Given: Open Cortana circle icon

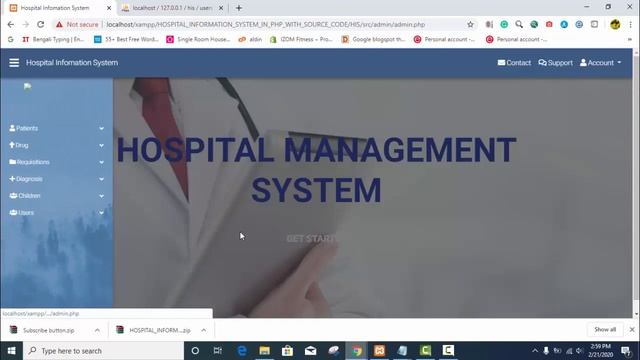Looking at the screenshot, I should [195, 351].
